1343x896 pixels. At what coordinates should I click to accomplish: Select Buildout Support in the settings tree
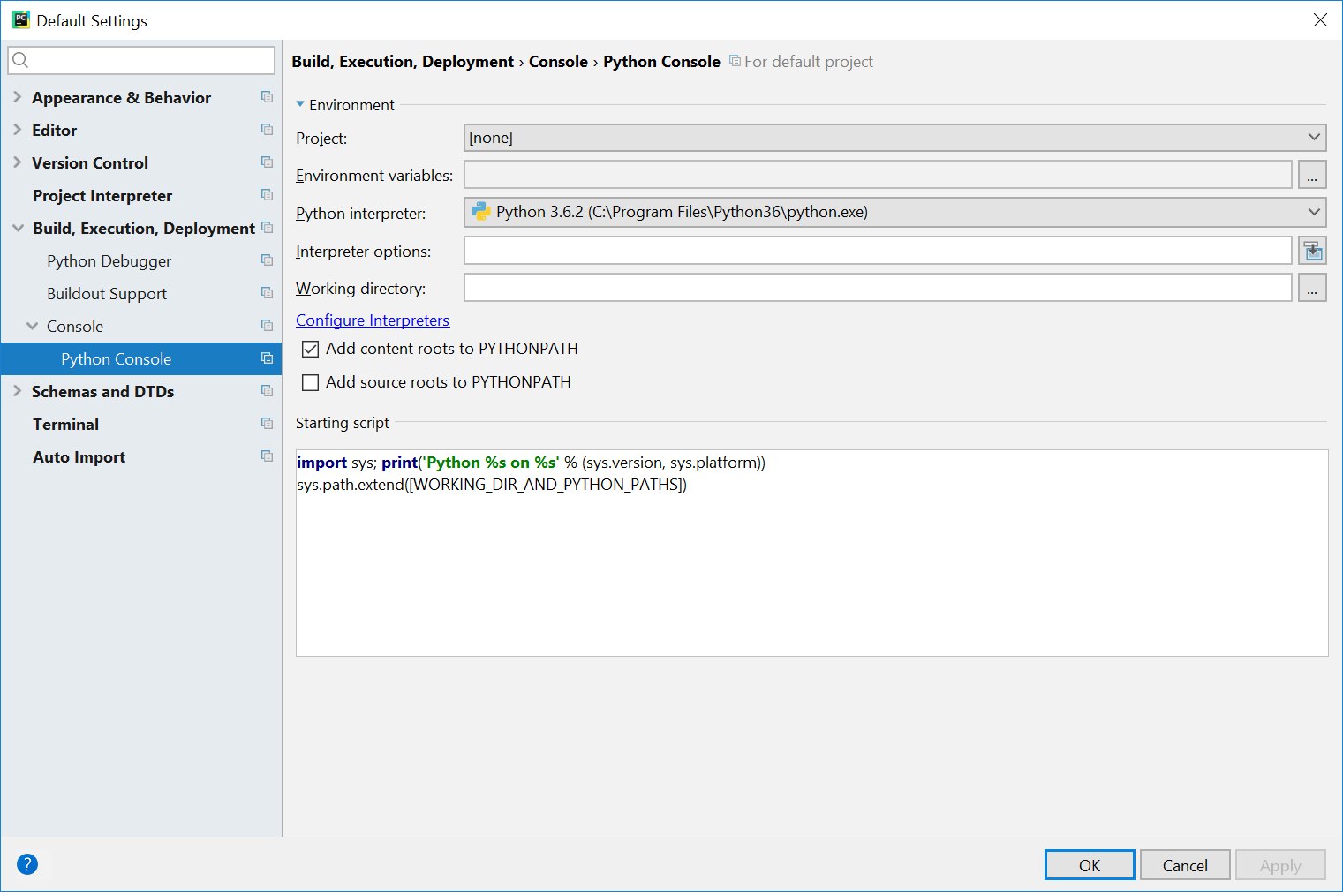point(107,294)
